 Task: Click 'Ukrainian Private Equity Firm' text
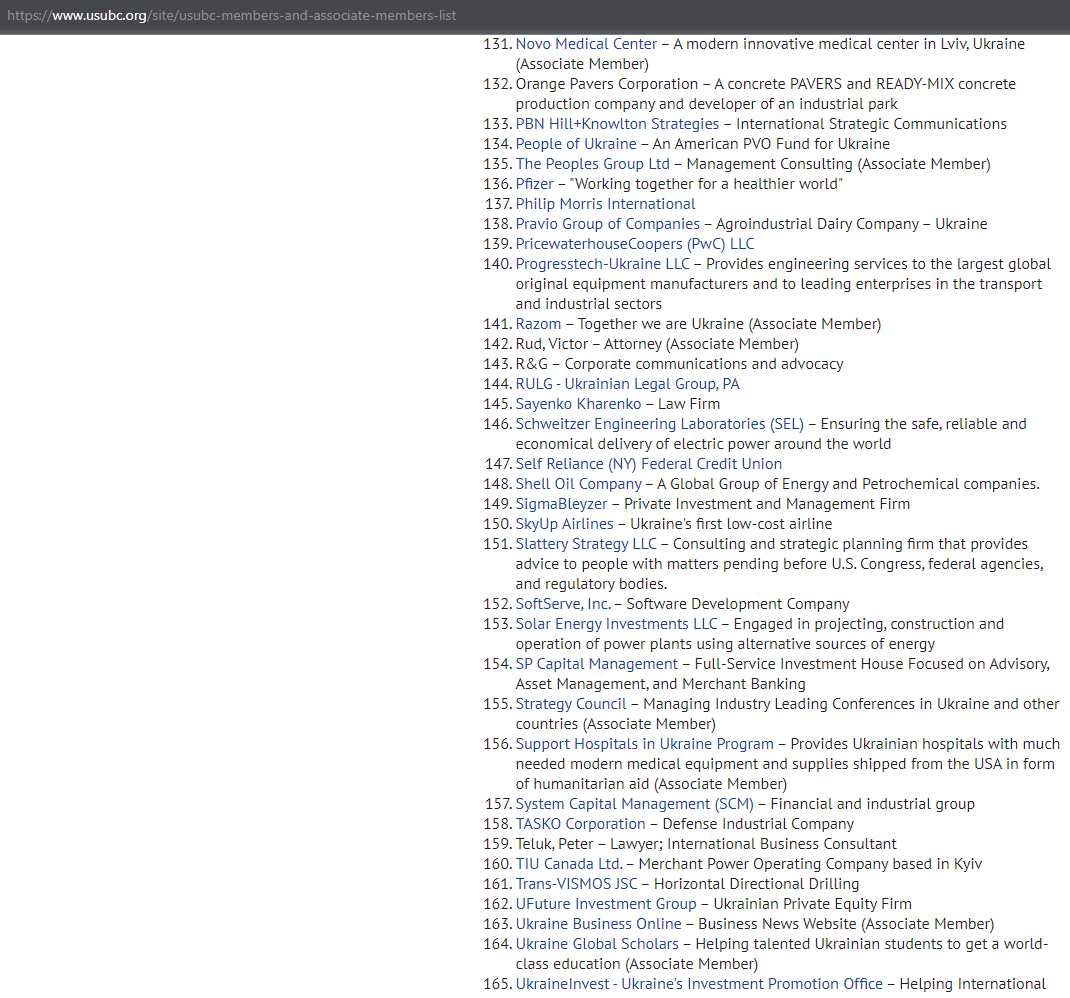(x=812, y=904)
